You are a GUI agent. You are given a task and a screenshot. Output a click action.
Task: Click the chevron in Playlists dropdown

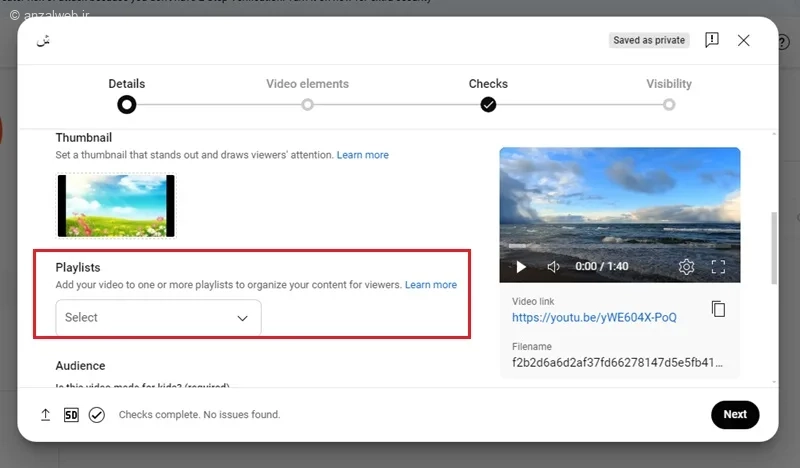(242, 318)
